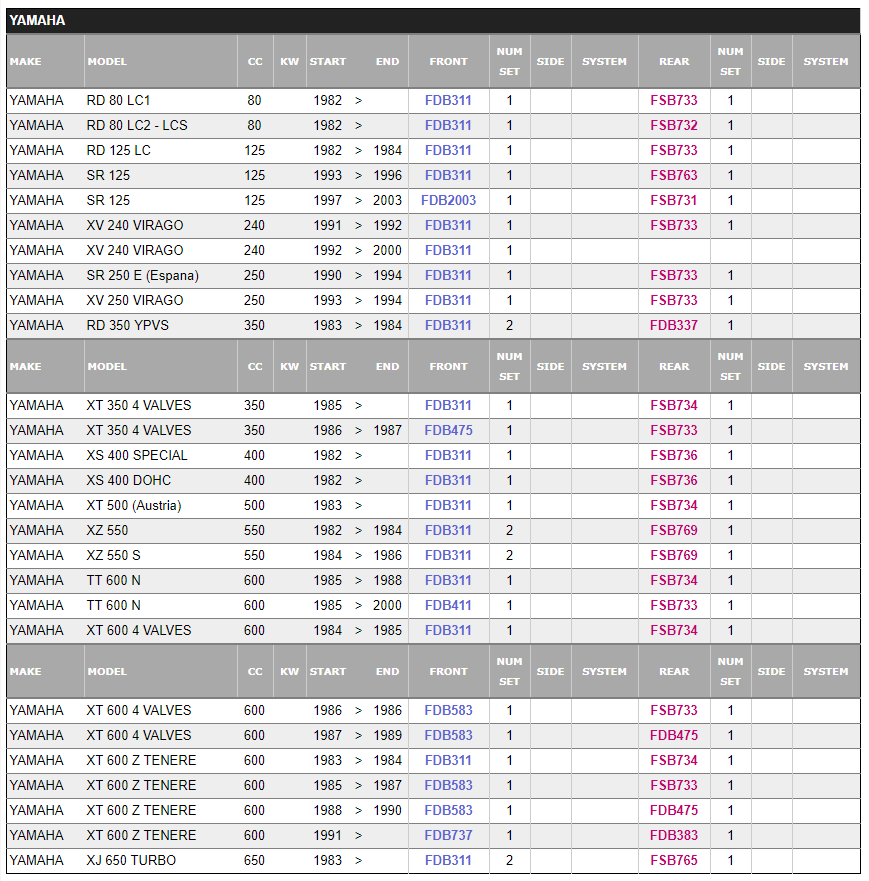The height and width of the screenshot is (881, 869).
Task: Click FDB475 rear link in 1988 XT 600 Z TENERE row
Action: (674, 810)
